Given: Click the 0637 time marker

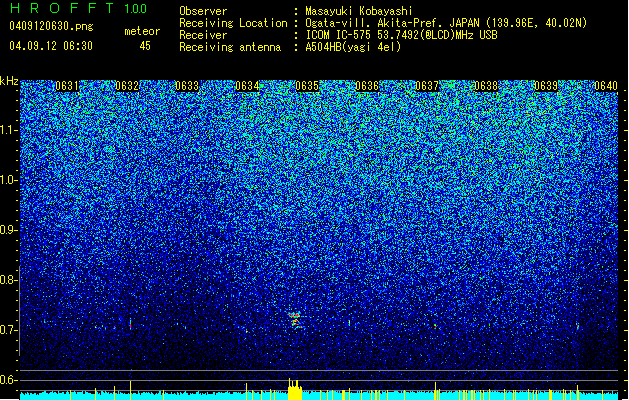Looking at the screenshot, I should [x=427, y=86].
